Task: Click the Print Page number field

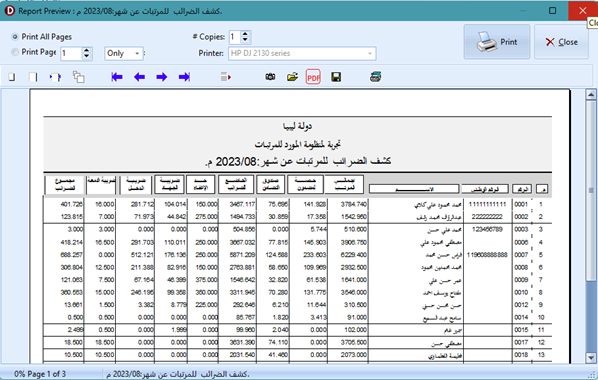Action: [x=71, y=53]
